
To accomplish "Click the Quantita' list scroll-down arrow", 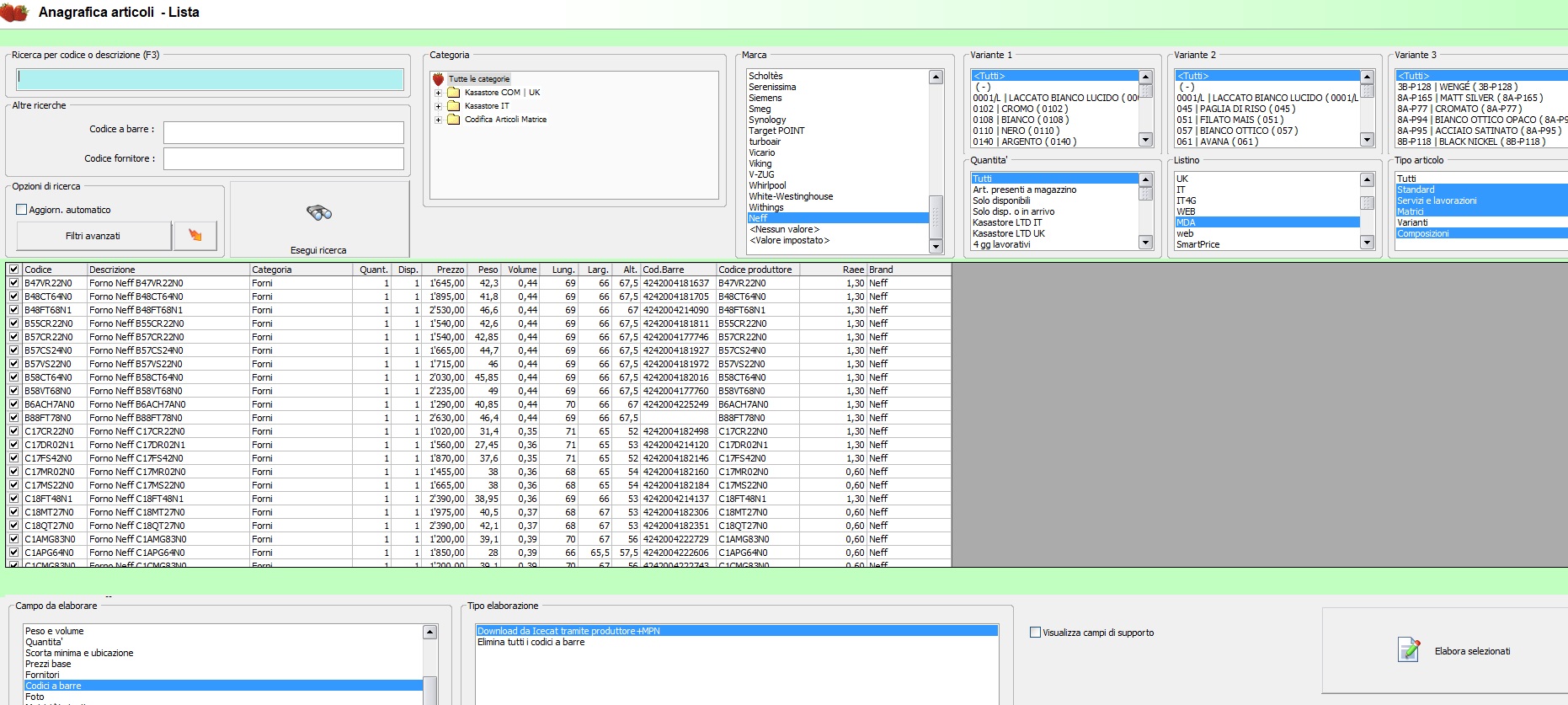I will tap(1145, 243).
